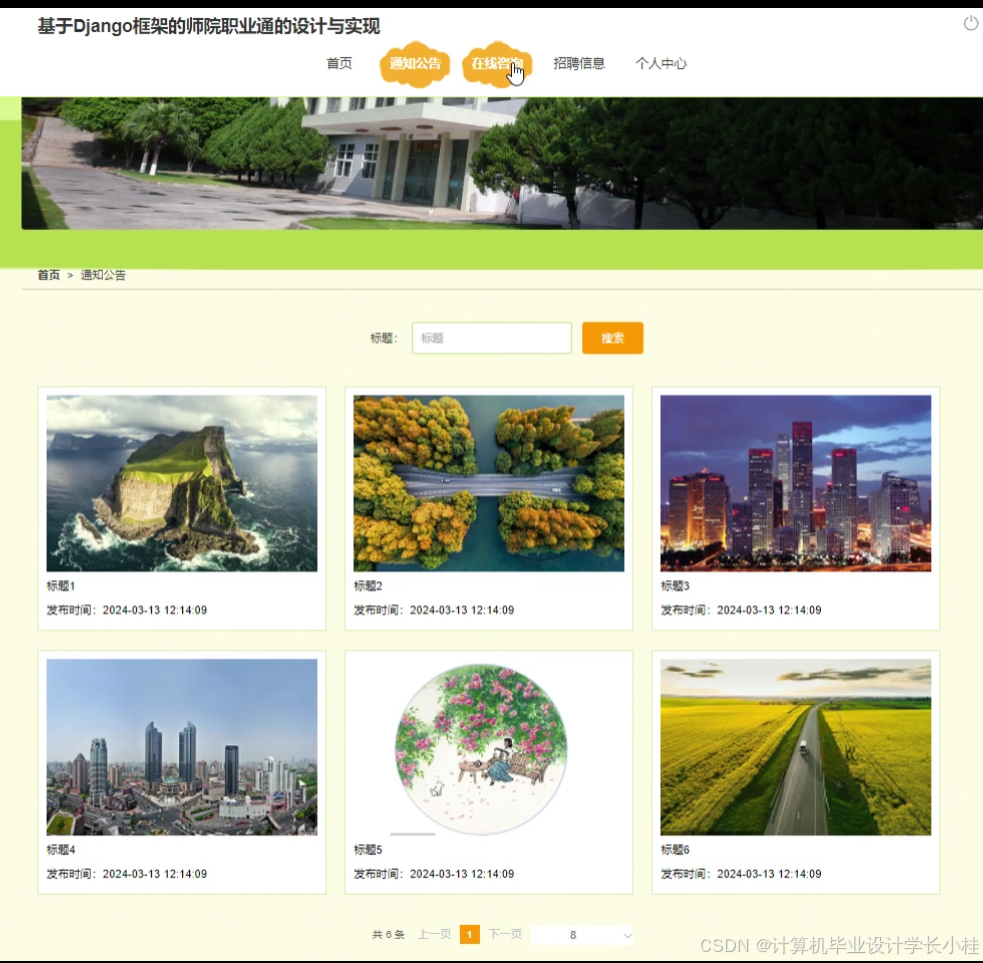Select page 1 in the pagination
The image size is (983, 963).
tap(469, 934)
